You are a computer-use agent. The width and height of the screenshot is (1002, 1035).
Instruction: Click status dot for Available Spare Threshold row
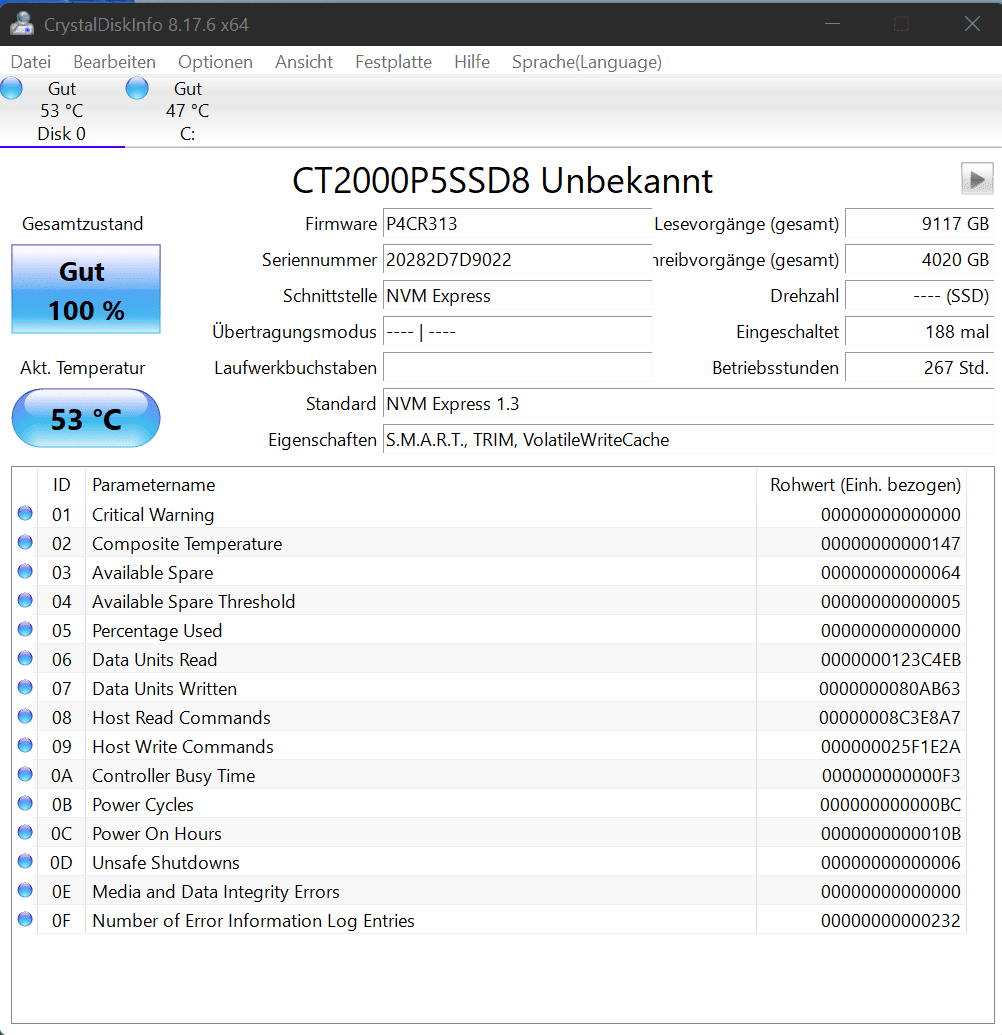(x=25, y=600)
